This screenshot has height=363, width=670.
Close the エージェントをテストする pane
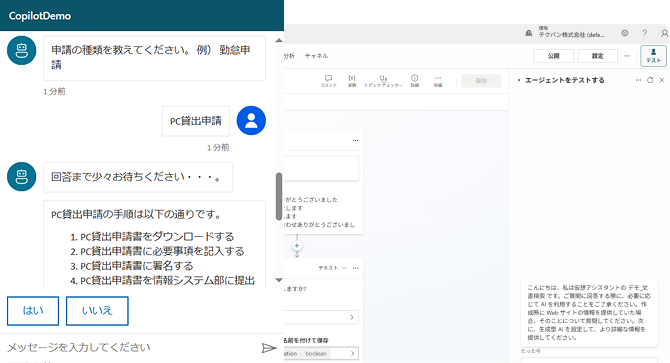(x=662, y=80)
